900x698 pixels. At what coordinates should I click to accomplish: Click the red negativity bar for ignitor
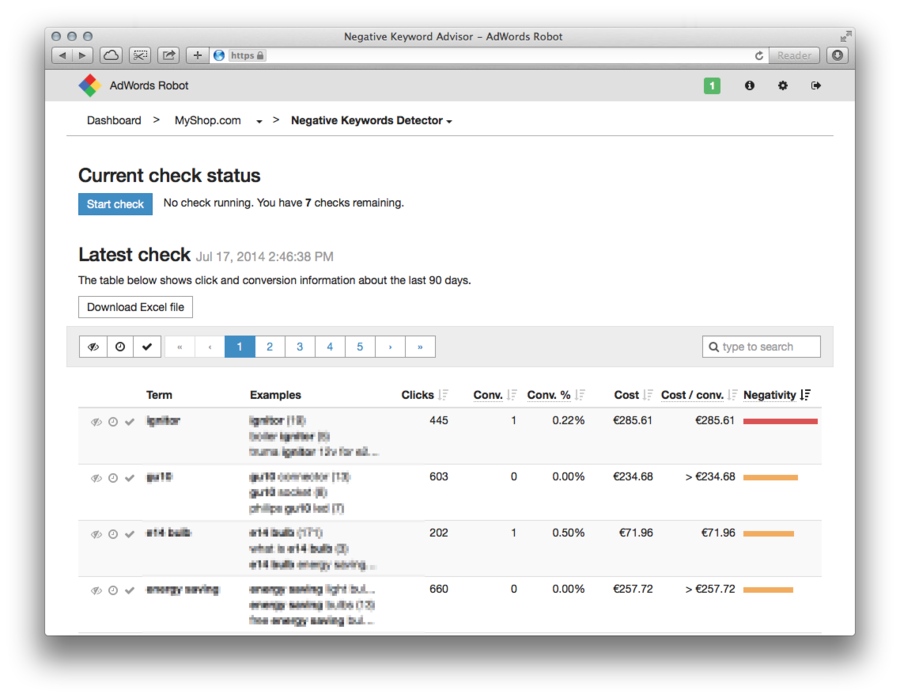point(780,421)
